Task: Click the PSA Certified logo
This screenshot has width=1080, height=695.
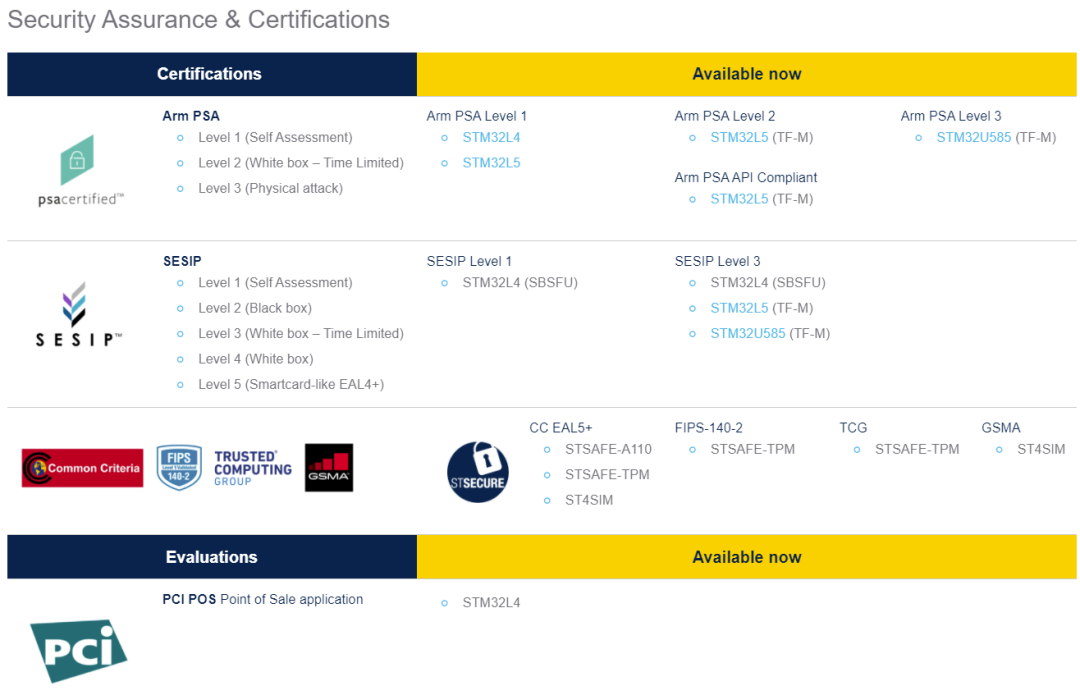Action: [x=81, y=171]
